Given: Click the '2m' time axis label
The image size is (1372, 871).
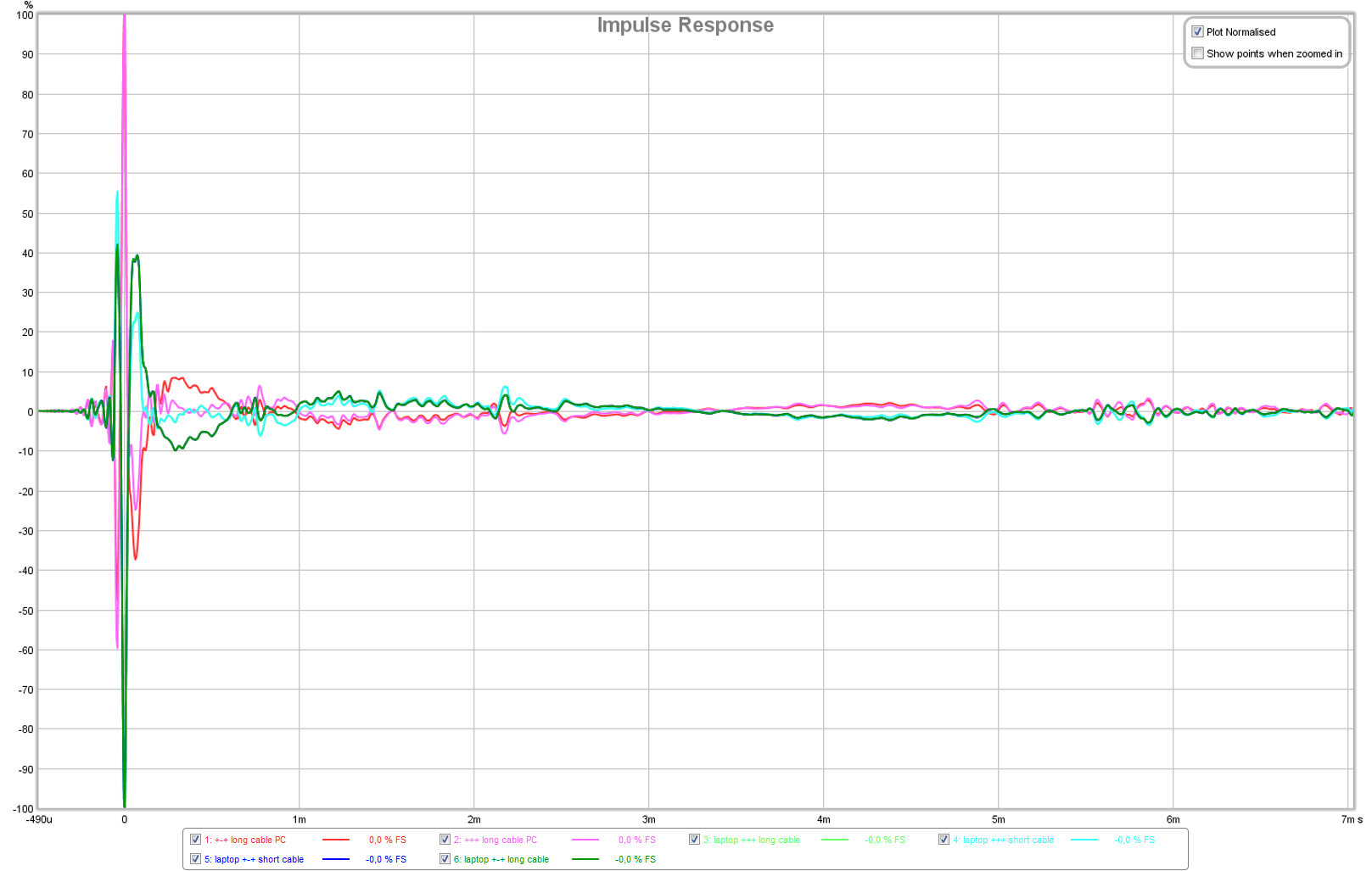Looking at the screenshot, I should [474, 819].
